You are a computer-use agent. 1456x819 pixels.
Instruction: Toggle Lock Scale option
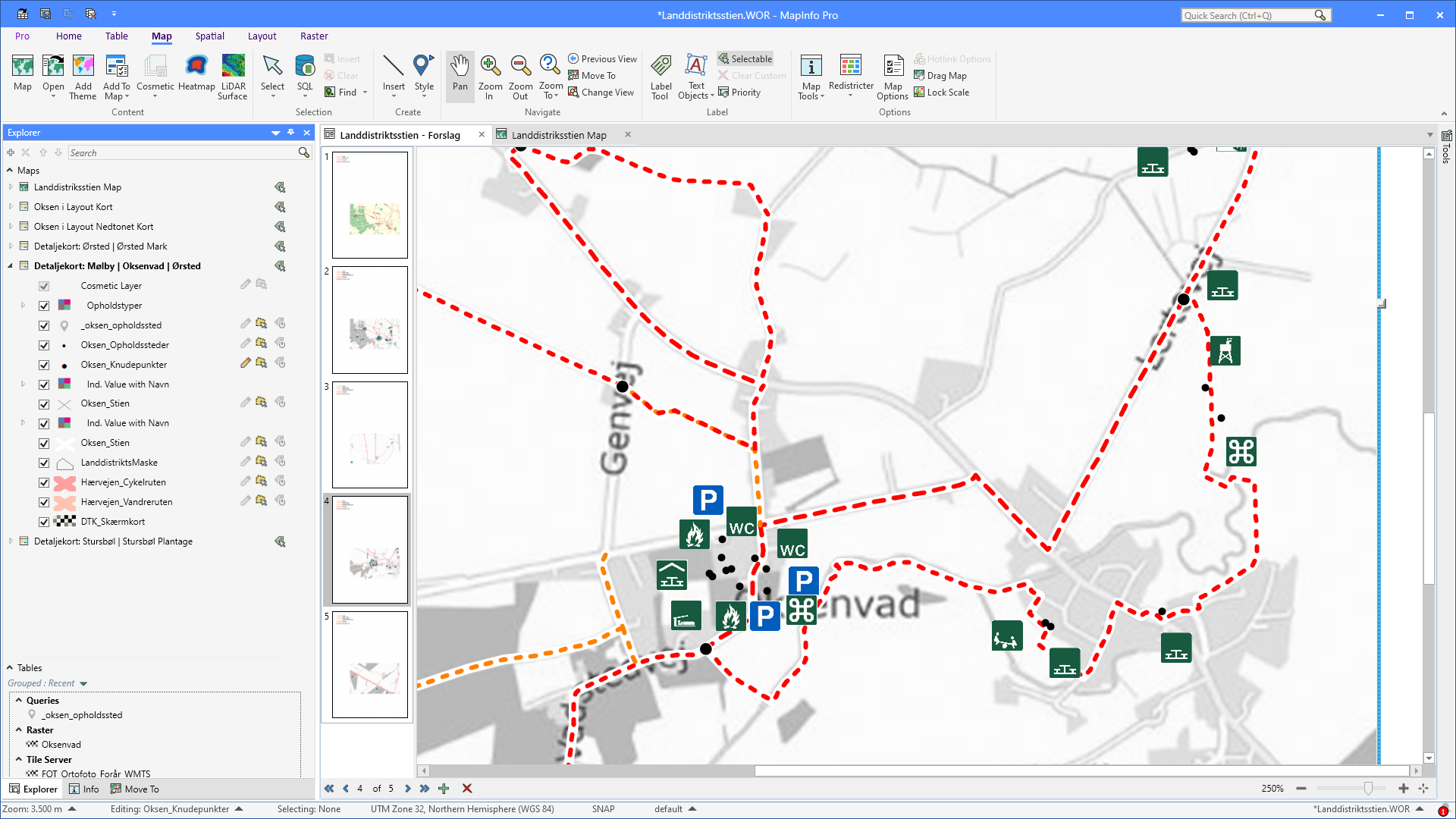click(942, 92)
